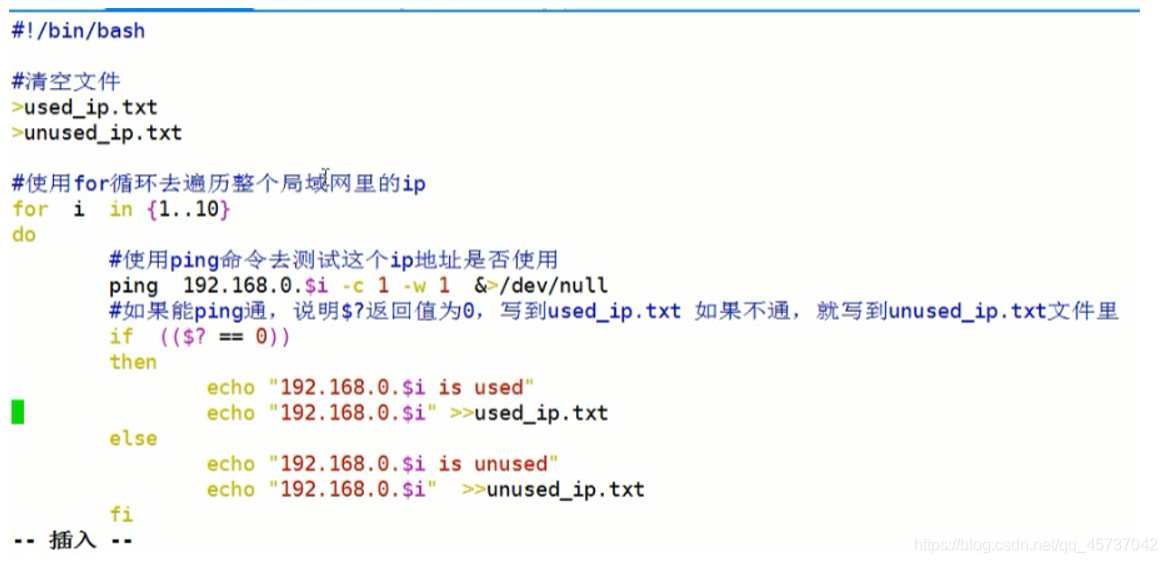Click the '#使用ping命令去测试' comment line

[333, 260]
